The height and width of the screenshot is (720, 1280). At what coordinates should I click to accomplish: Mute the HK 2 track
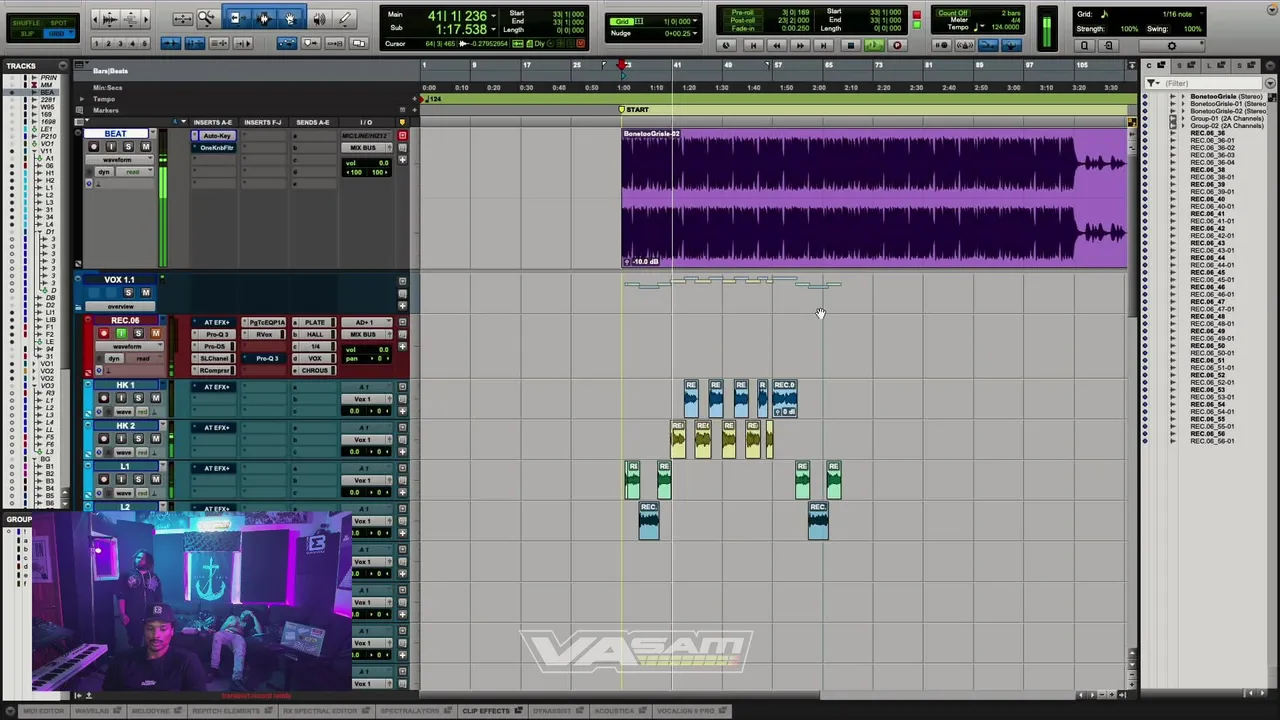[x=155, y=439]
